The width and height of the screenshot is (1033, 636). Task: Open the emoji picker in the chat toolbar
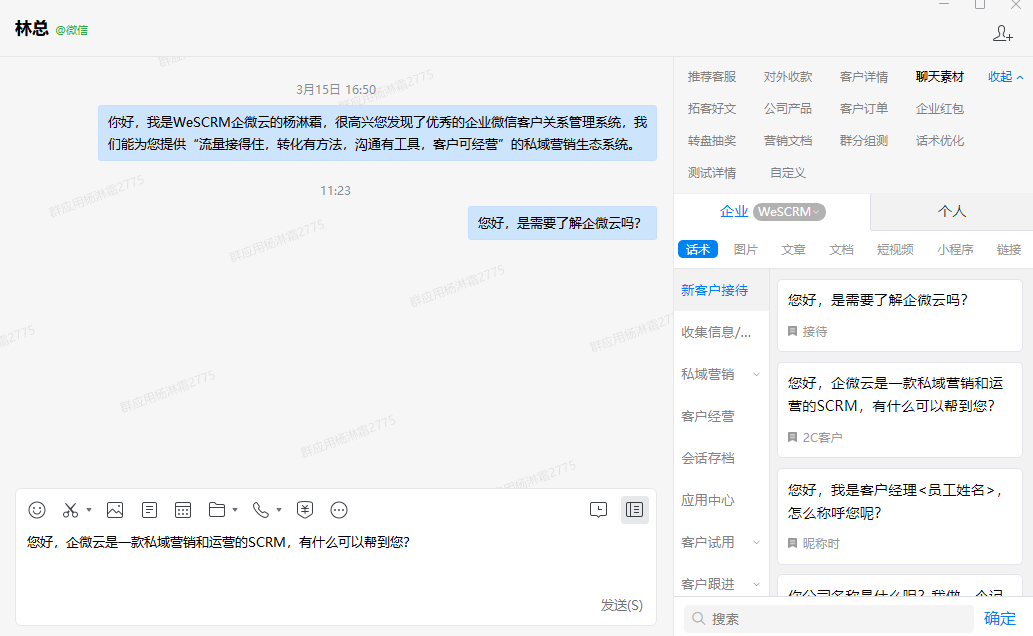click(x=37, y=509)
